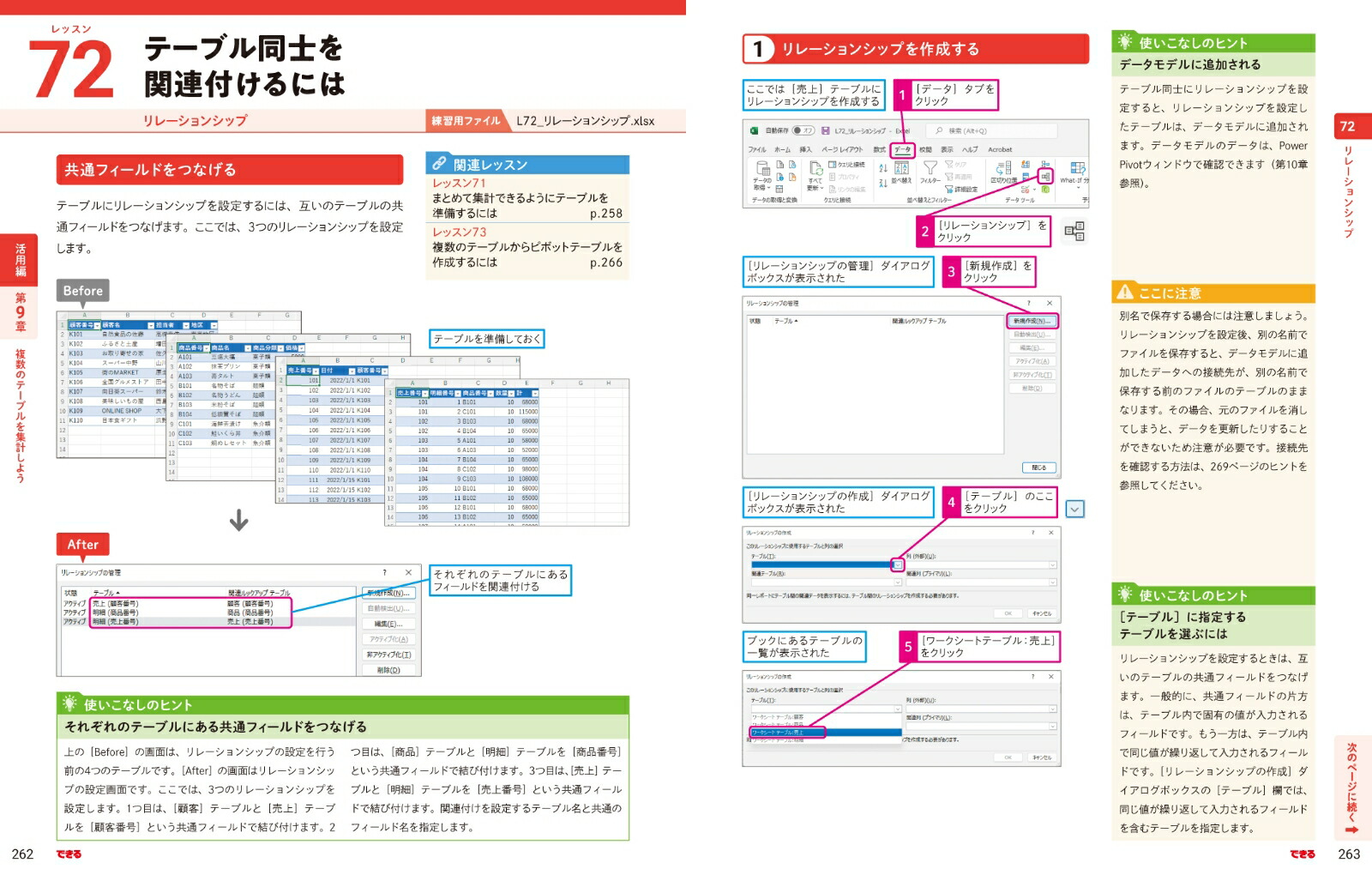Open the 地域 column filter arrow
1372x875 pixels.
click(x=214, y=325)
